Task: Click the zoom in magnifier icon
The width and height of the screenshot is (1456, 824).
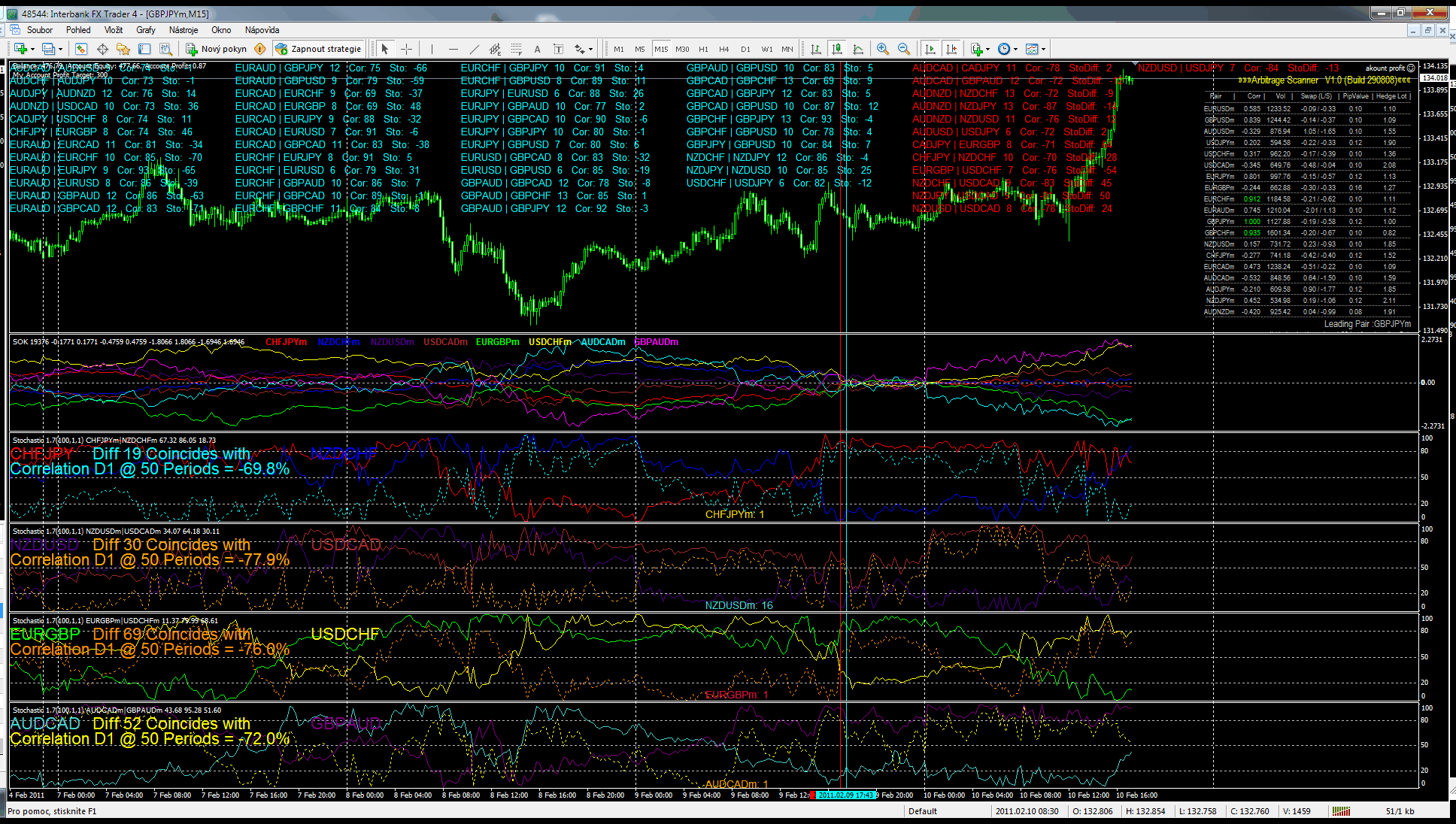Action: [x=883, y=49]
